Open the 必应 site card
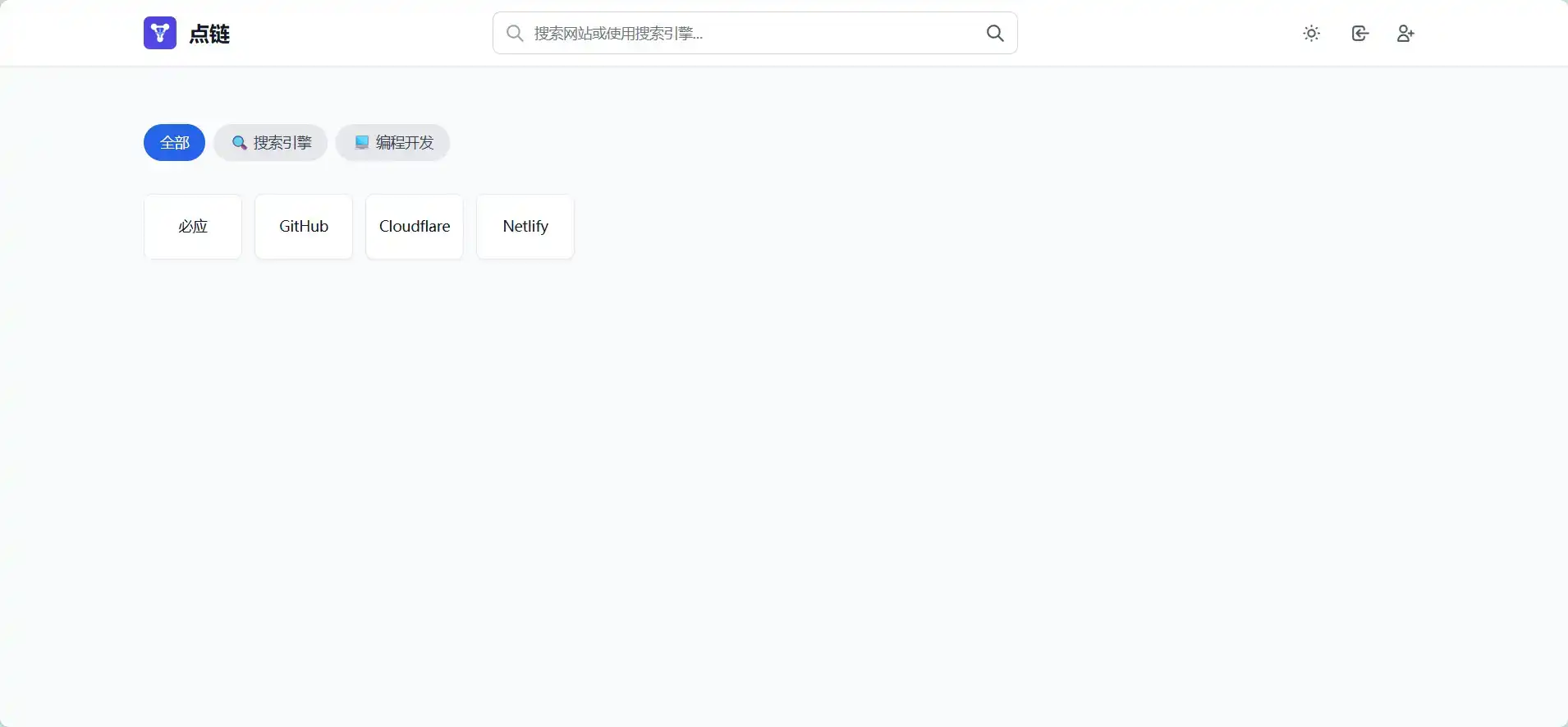 (193, 227)
